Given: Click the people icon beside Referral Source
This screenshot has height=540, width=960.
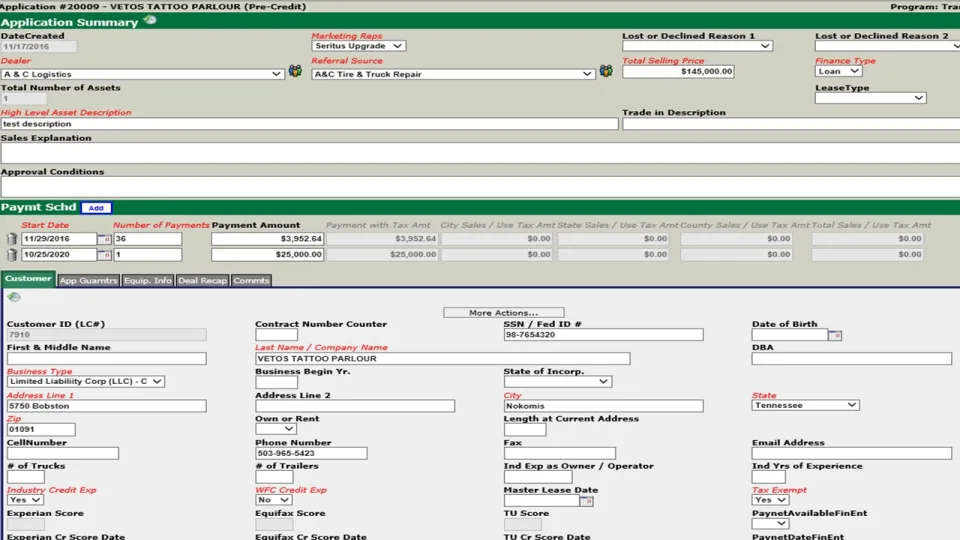Looking at the screenshot, I should (606, 72).
